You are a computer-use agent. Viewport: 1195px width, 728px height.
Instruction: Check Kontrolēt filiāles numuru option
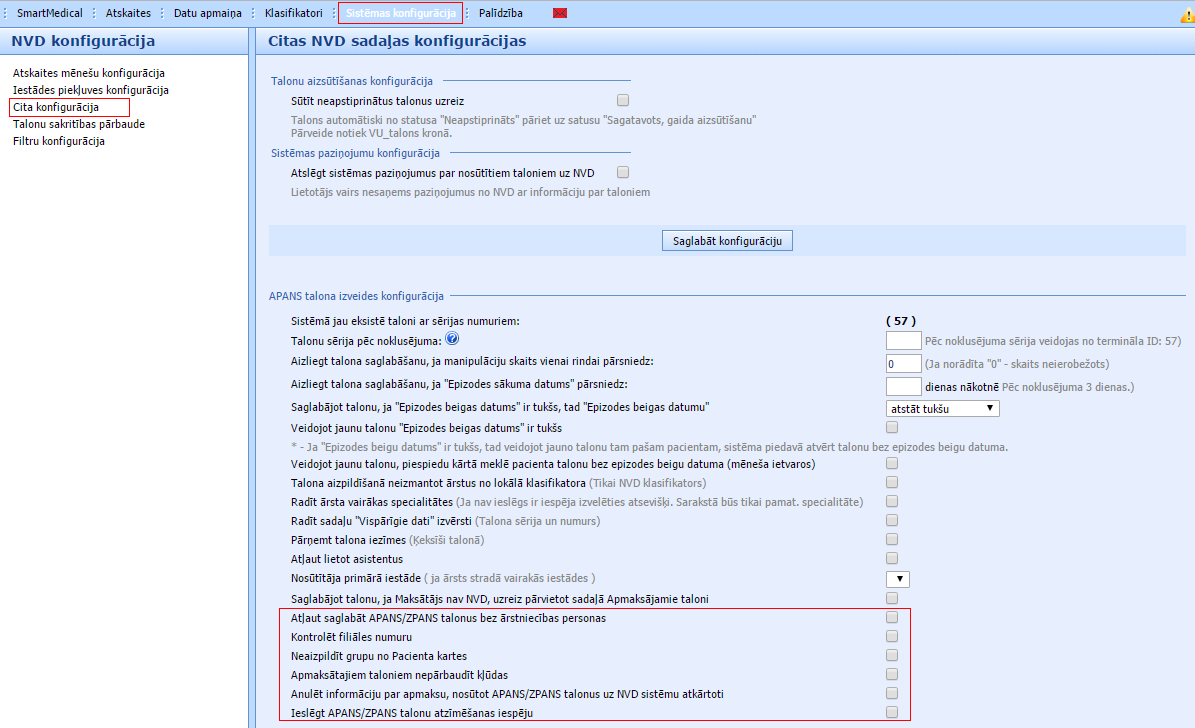click(892, 637)
